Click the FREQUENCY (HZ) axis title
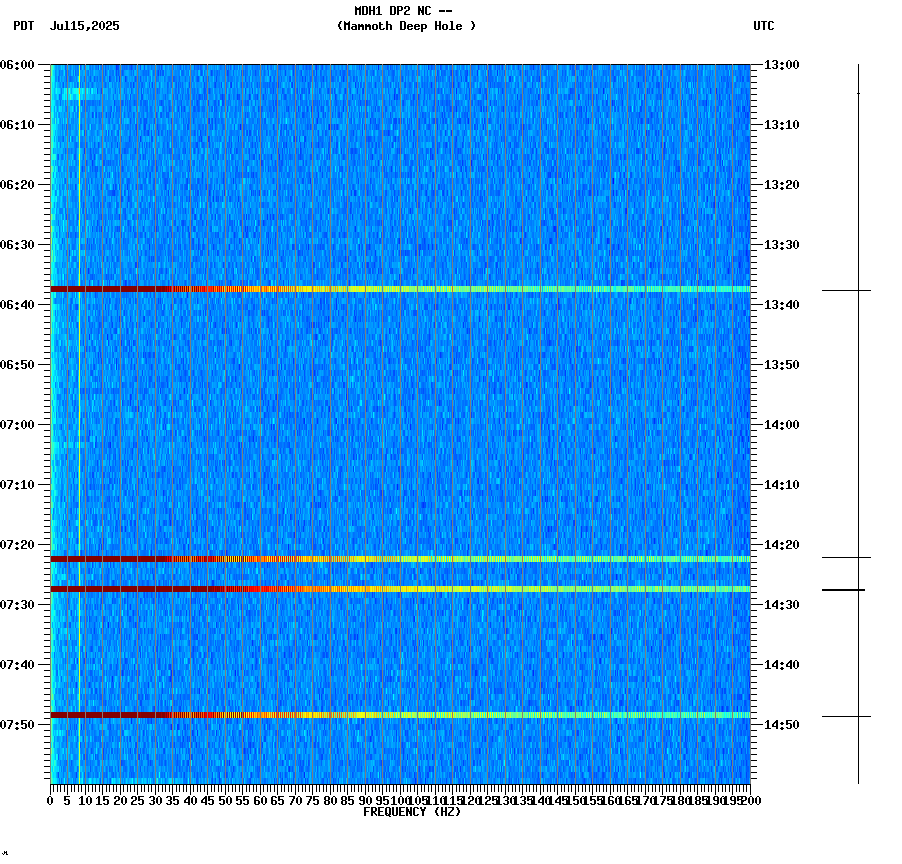The height and width of the screenshot is (864, 902). tap(412, 810)
